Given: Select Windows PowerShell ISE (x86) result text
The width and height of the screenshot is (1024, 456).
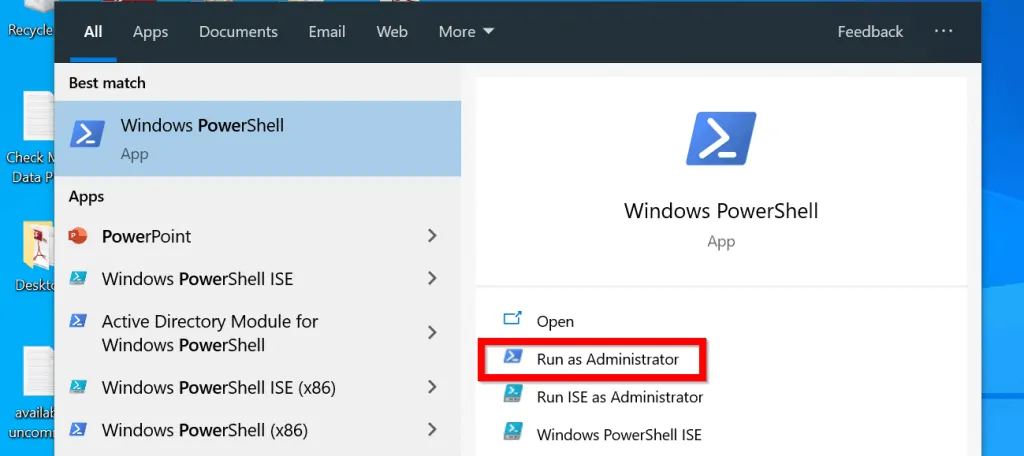Looking at the screenshot, I should click(x=219, y=388).
